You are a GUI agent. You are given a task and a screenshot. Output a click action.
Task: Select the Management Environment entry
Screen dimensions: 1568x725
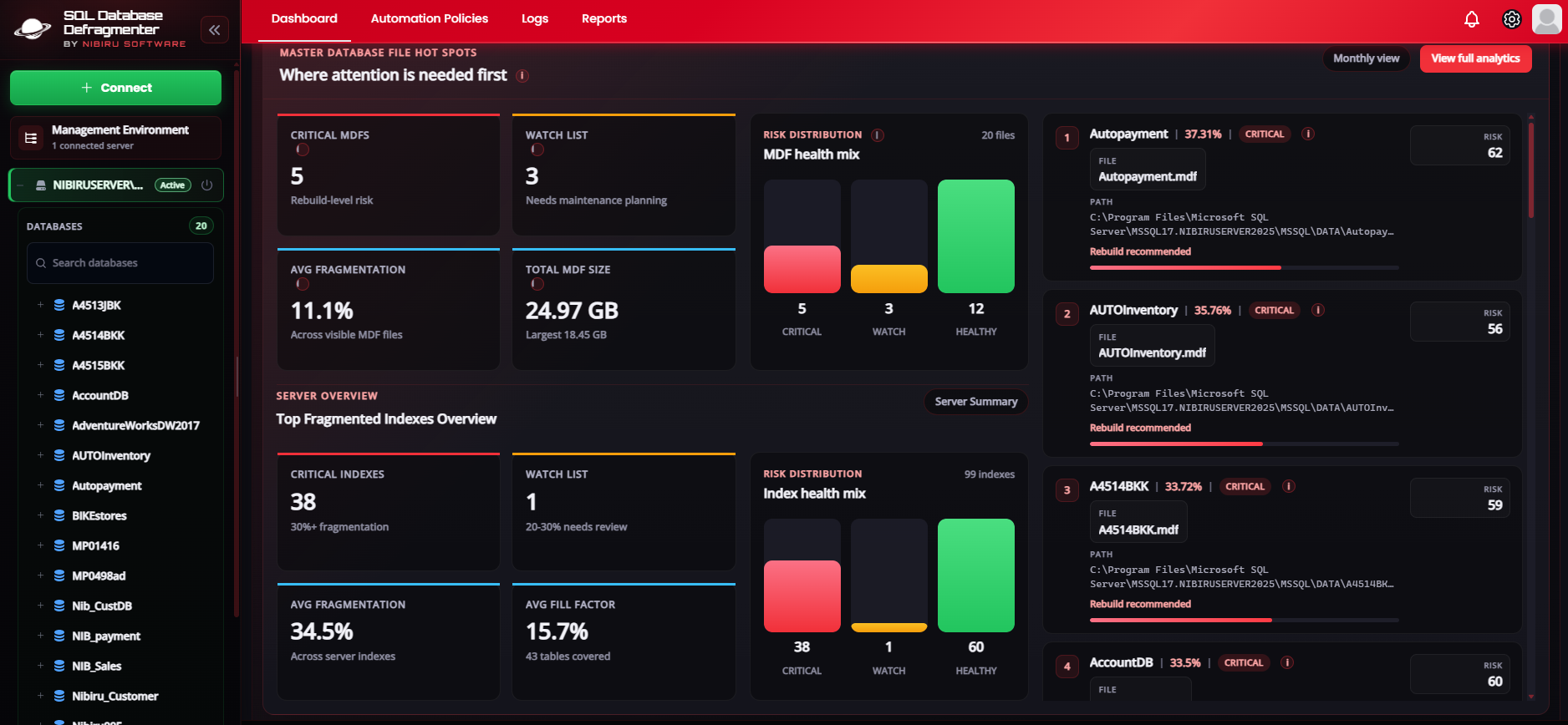[x=115, y=138]
